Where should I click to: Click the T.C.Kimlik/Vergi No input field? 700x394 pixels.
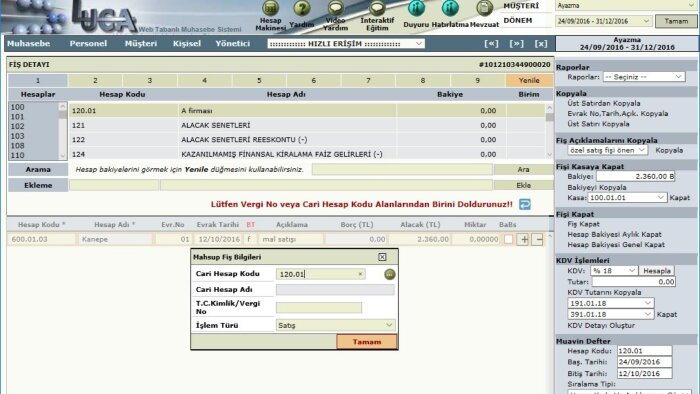[319, 307]
